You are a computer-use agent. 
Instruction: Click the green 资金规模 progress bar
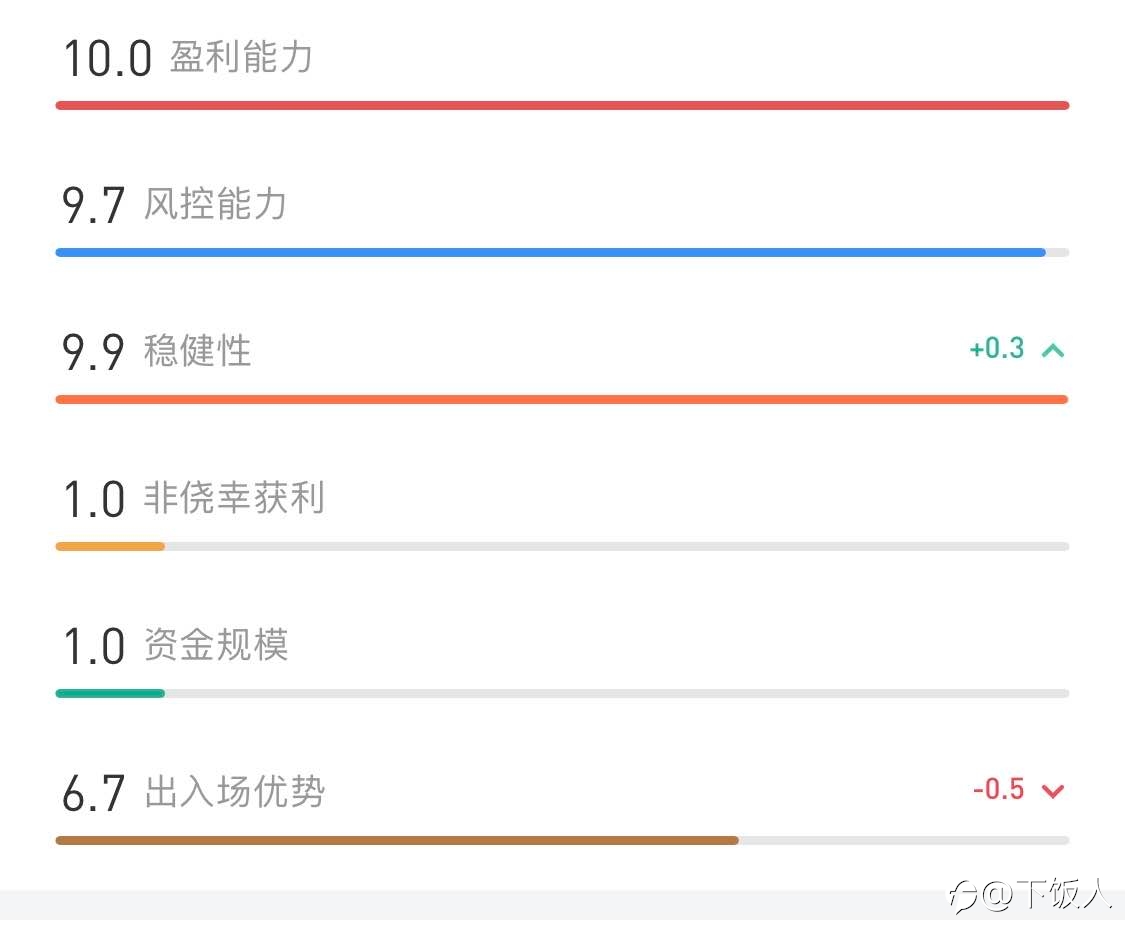tap(562, 694)
